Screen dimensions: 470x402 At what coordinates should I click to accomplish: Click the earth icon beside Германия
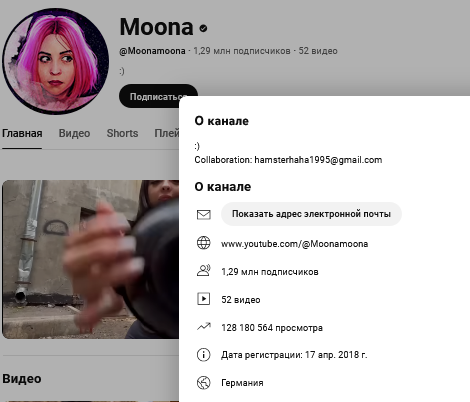coord(203,383)
